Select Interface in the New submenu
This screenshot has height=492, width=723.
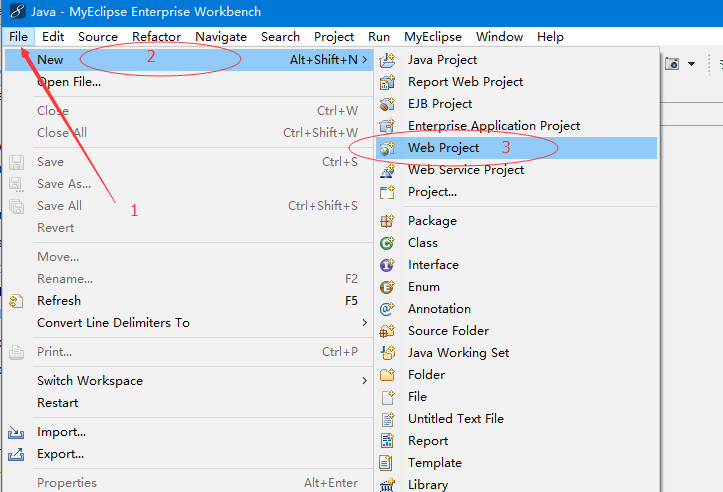[x=516, y=265]
